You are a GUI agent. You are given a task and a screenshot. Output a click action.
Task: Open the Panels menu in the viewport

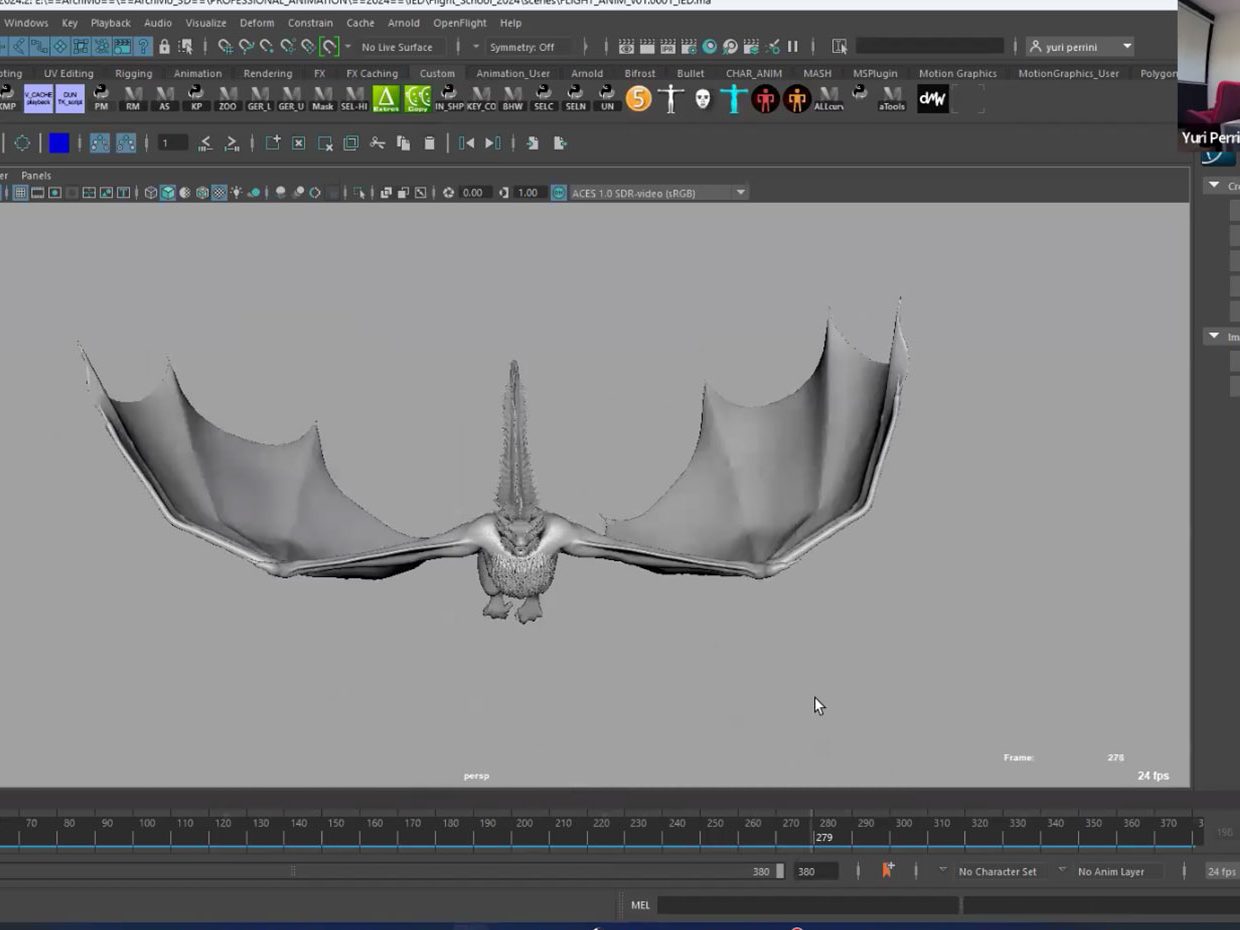tap(36, 176)
